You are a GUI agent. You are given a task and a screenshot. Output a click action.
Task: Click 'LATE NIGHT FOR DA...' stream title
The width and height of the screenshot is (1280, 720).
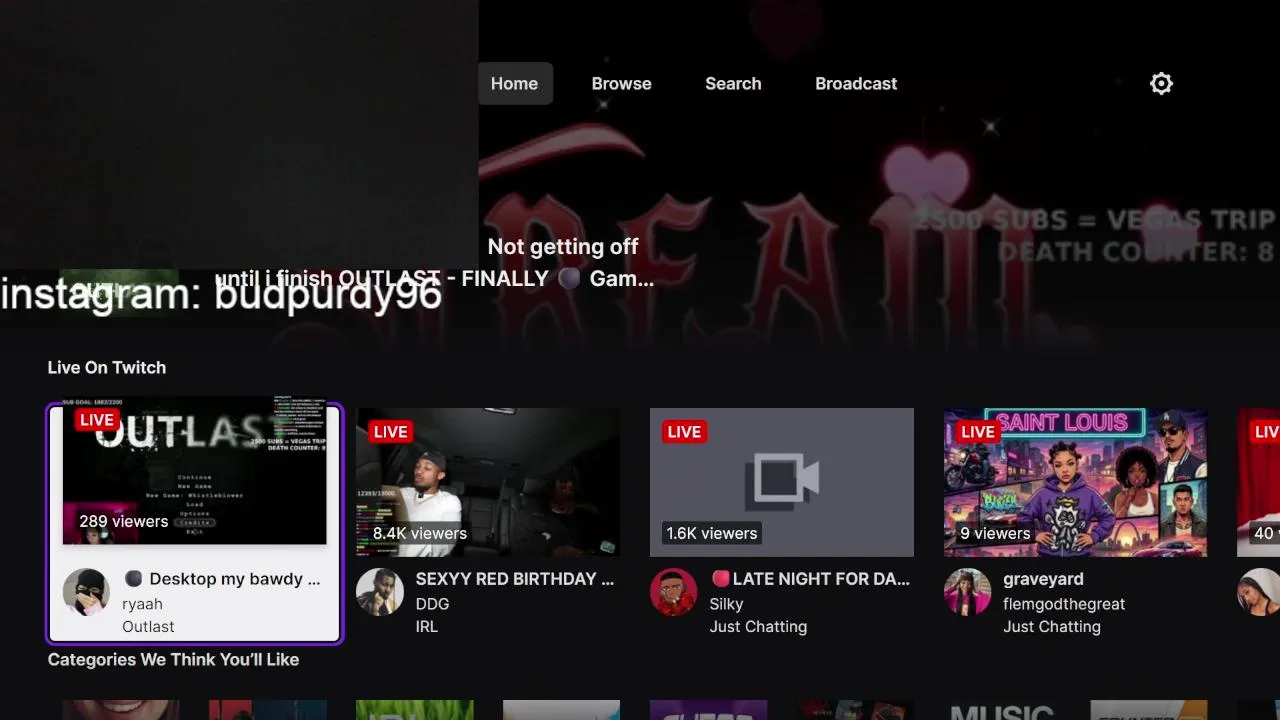click(810, 579)
